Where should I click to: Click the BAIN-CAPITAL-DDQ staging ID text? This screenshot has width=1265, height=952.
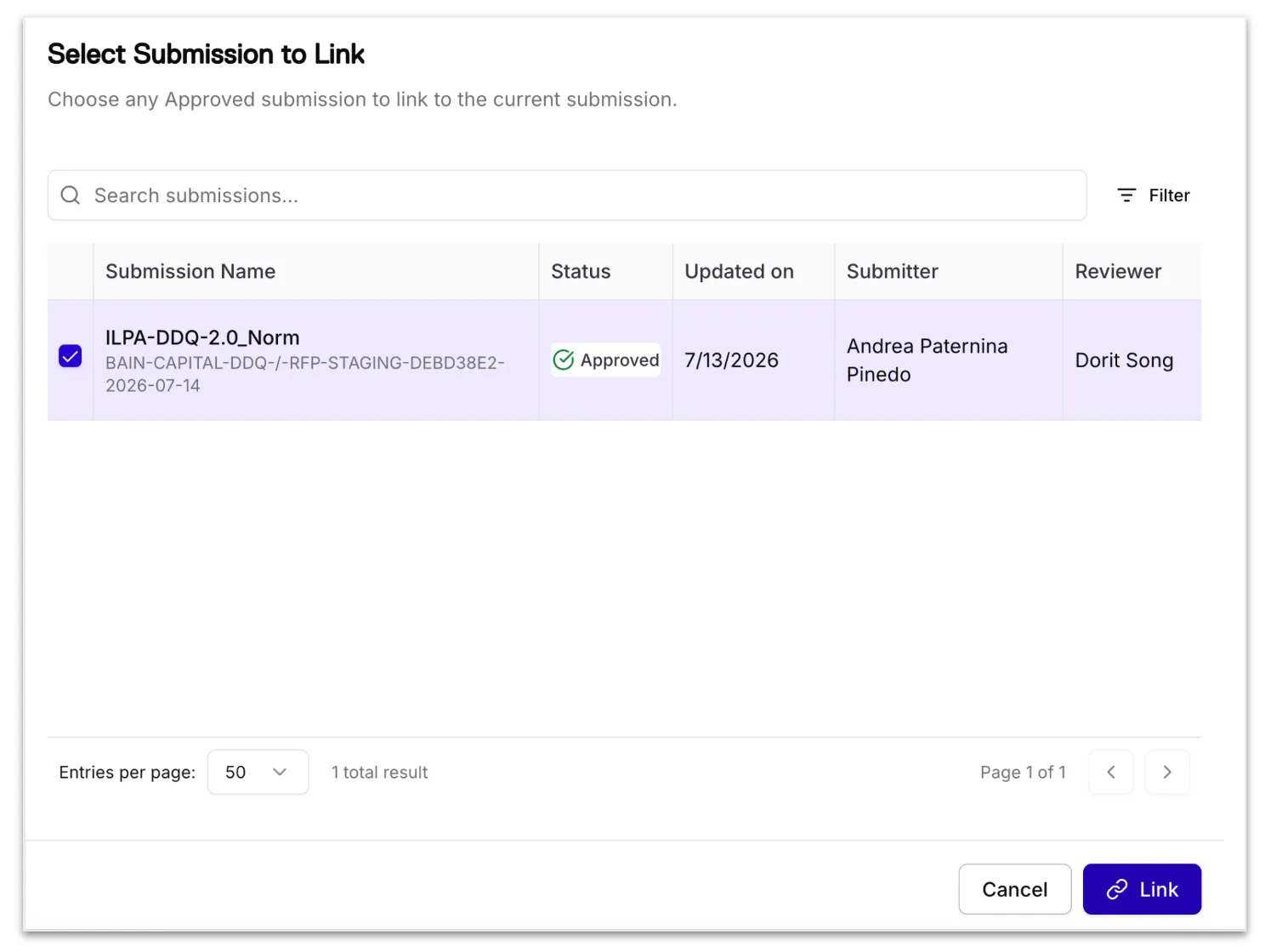click(304, 374)
